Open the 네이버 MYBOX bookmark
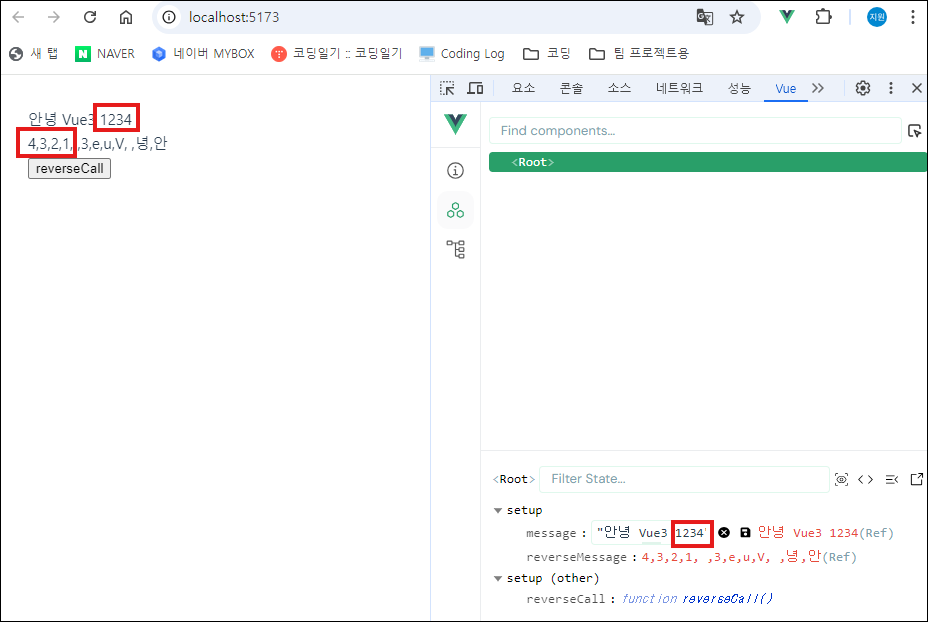The height and width of the screenshot is (622, 928). (203, 54)
